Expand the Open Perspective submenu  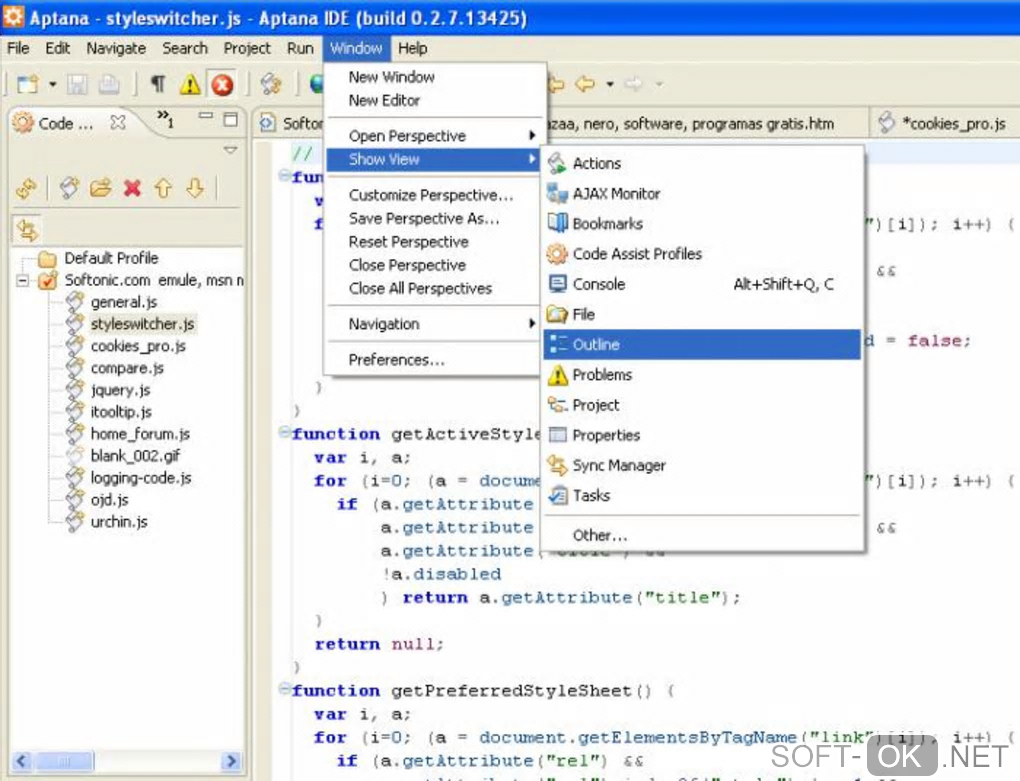(x=435, y=136)
